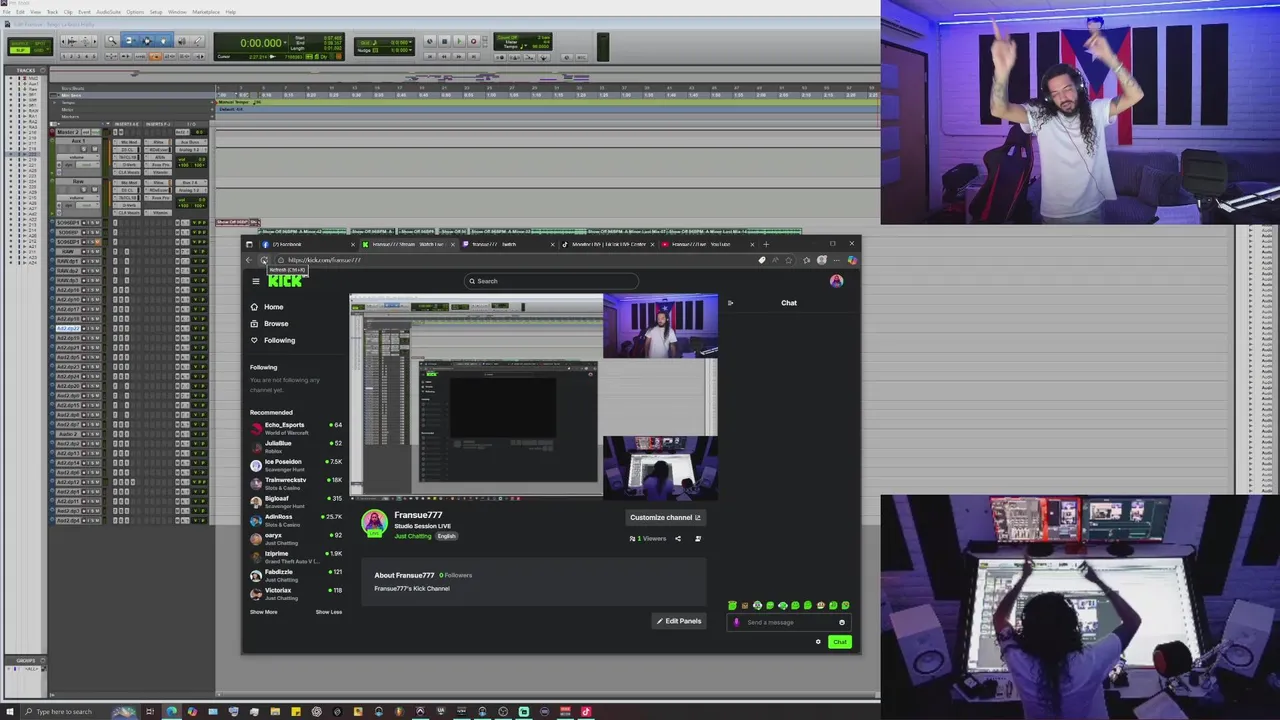Open the main counter format dropdown
This screenshot has width=1280, height=720.
pyautogui.click(x=285, y=43)
